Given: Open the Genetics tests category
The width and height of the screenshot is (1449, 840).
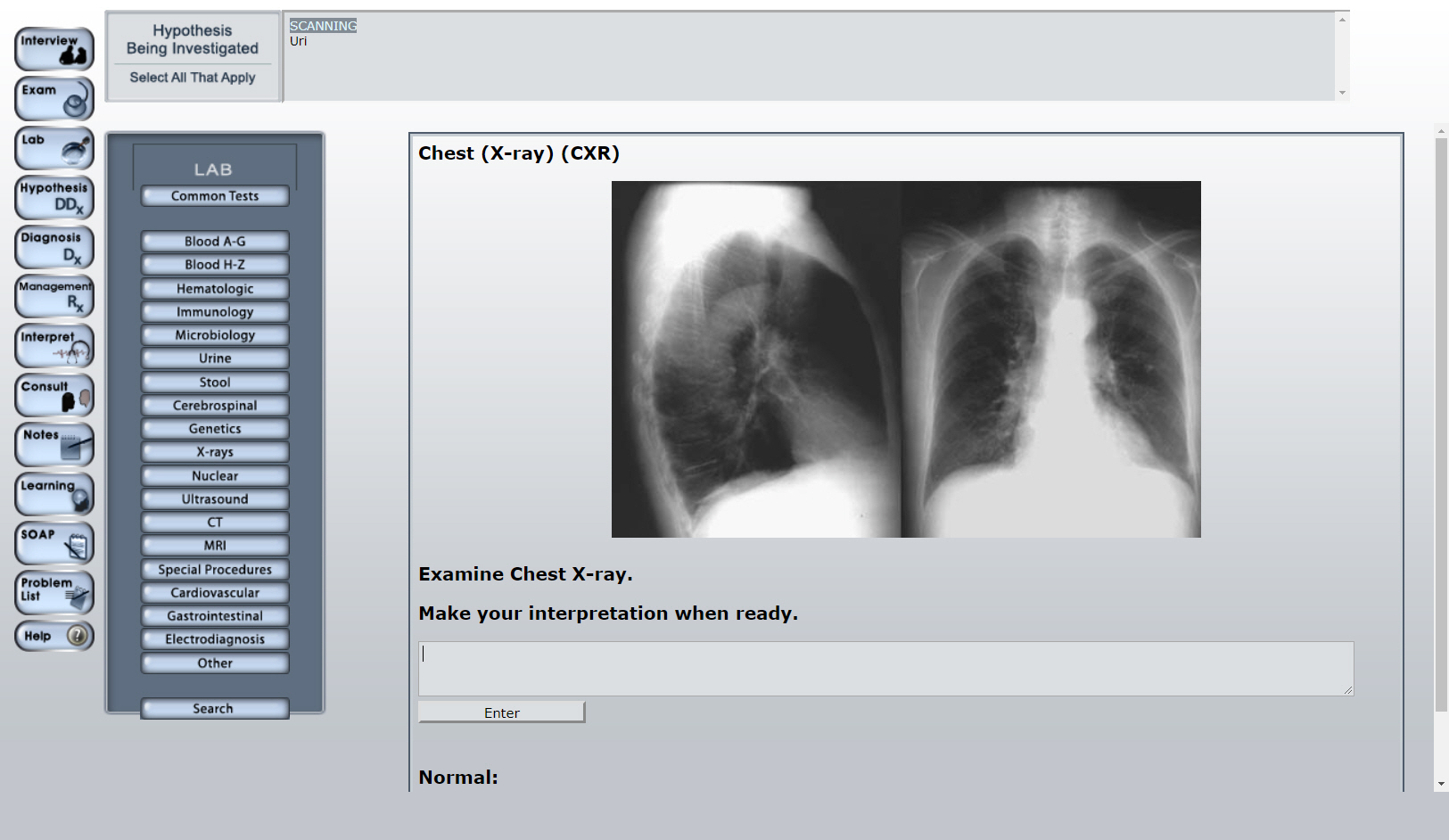Looking at the screenshot, I should click(x=215, y=429).
